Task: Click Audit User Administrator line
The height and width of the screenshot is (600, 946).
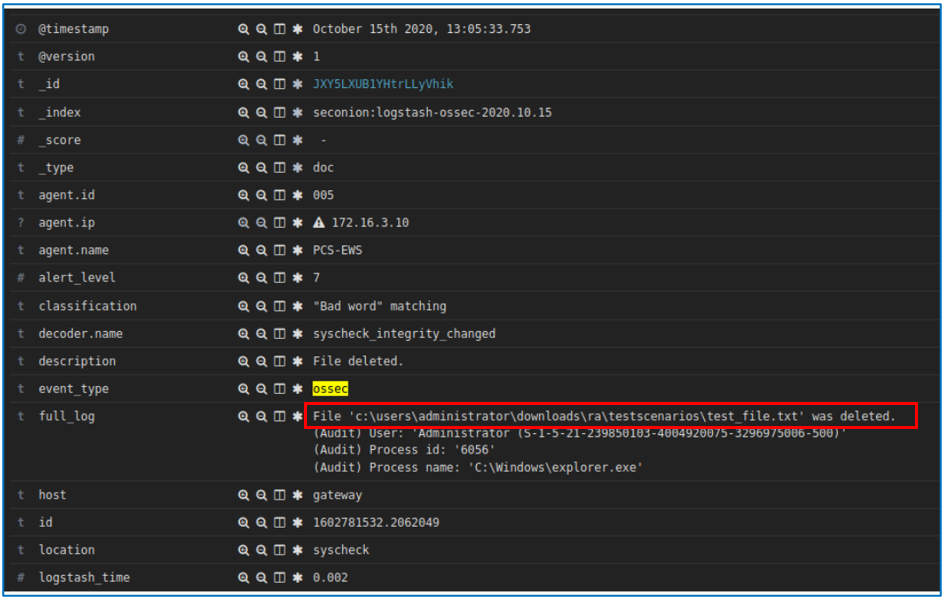Action: (x=579, y=433)
